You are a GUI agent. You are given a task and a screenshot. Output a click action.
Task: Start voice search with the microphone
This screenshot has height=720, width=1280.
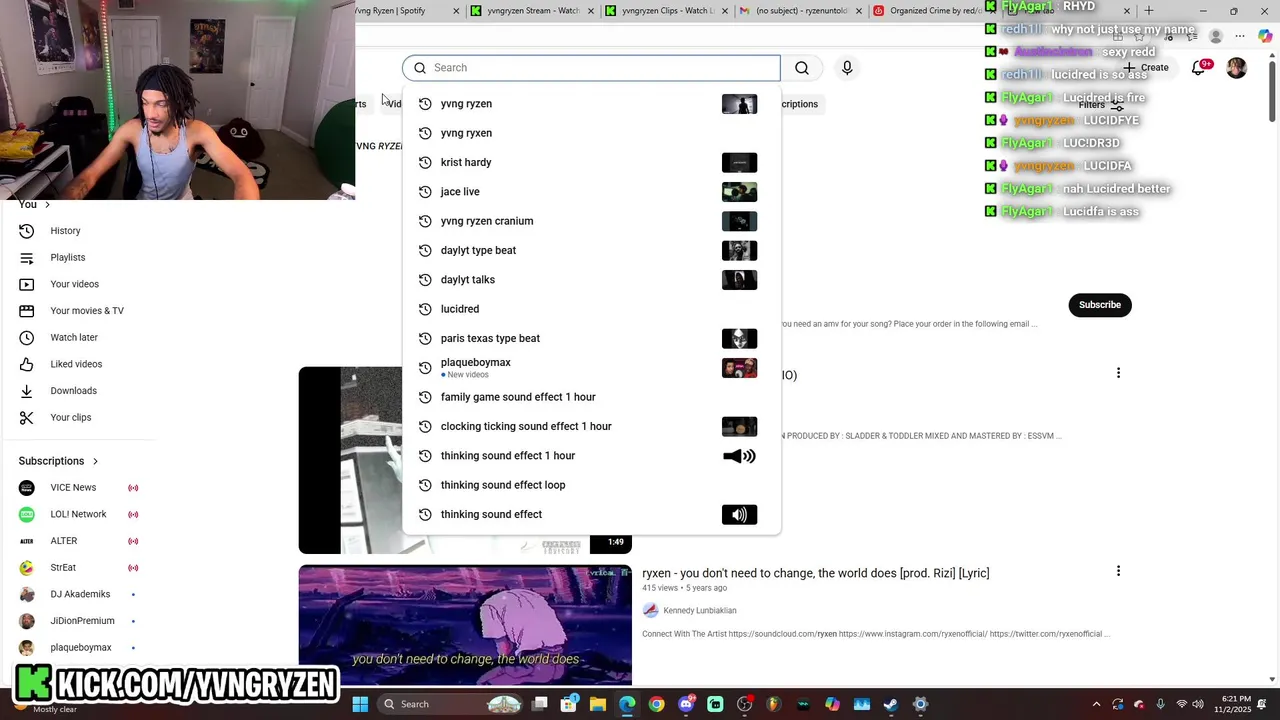(847, 68)
